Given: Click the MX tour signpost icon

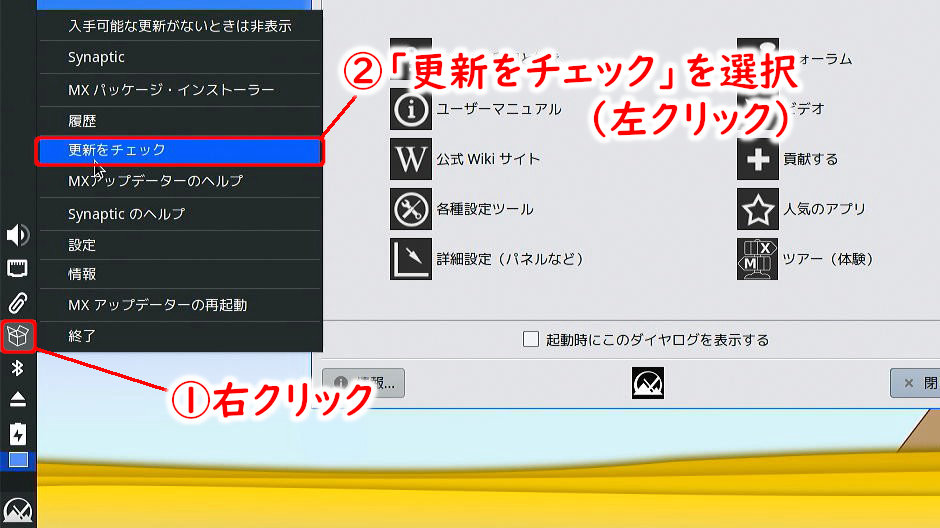Looking at the screenshot, I should [x=758, y=259].
